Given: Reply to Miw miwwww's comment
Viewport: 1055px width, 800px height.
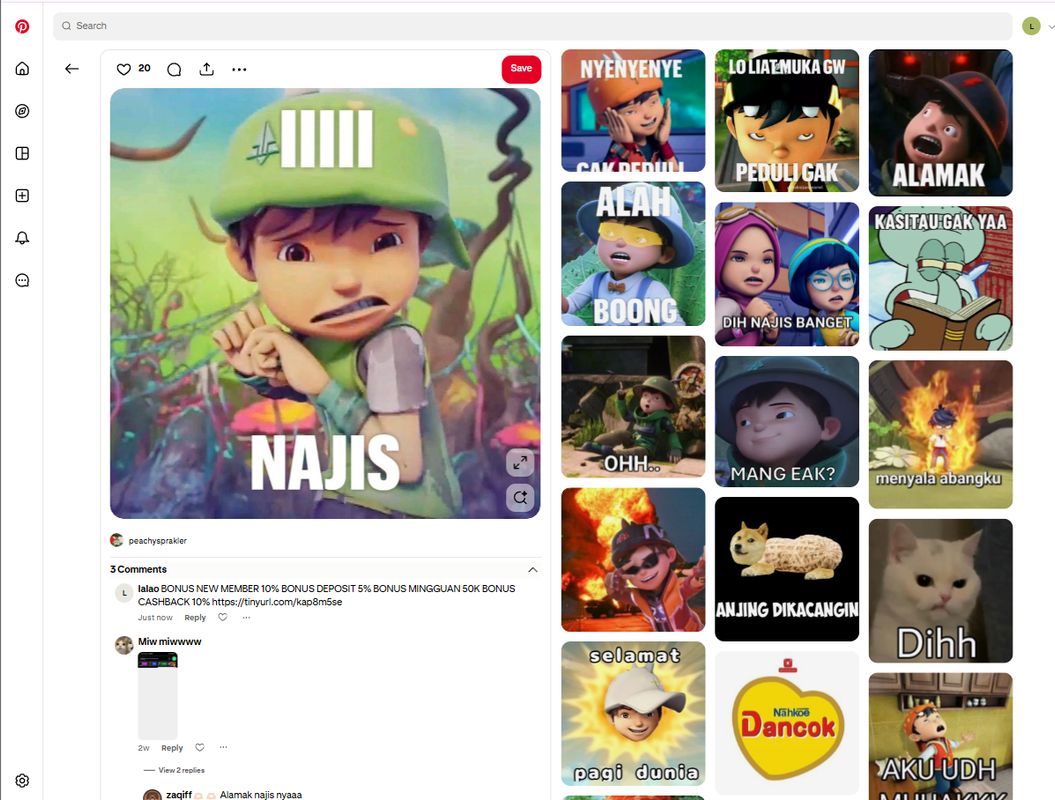Looking at the screenshot, I should click(x=172, y=748).
